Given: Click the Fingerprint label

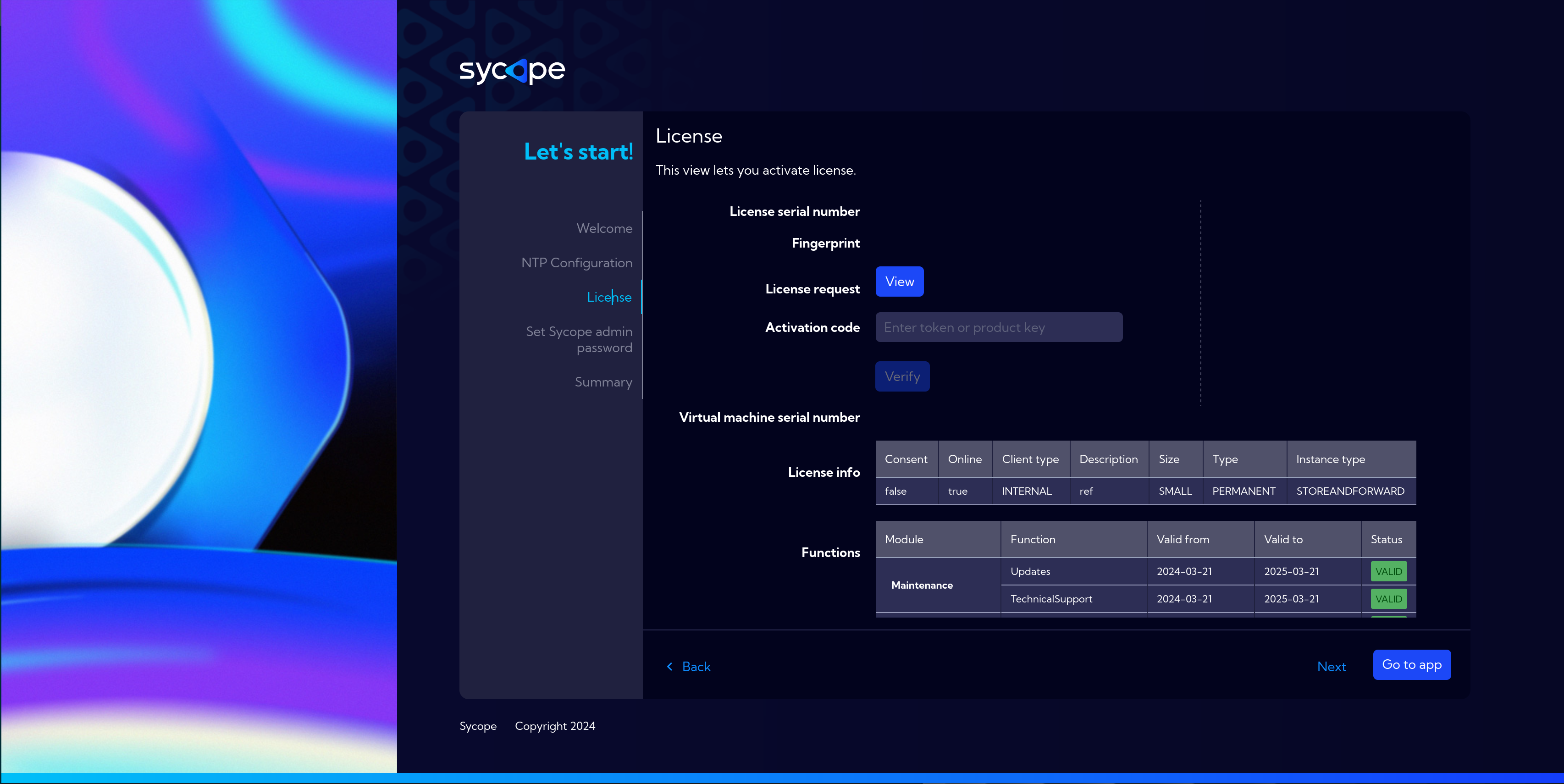Looking at the screenshot, I should [825, 243].
